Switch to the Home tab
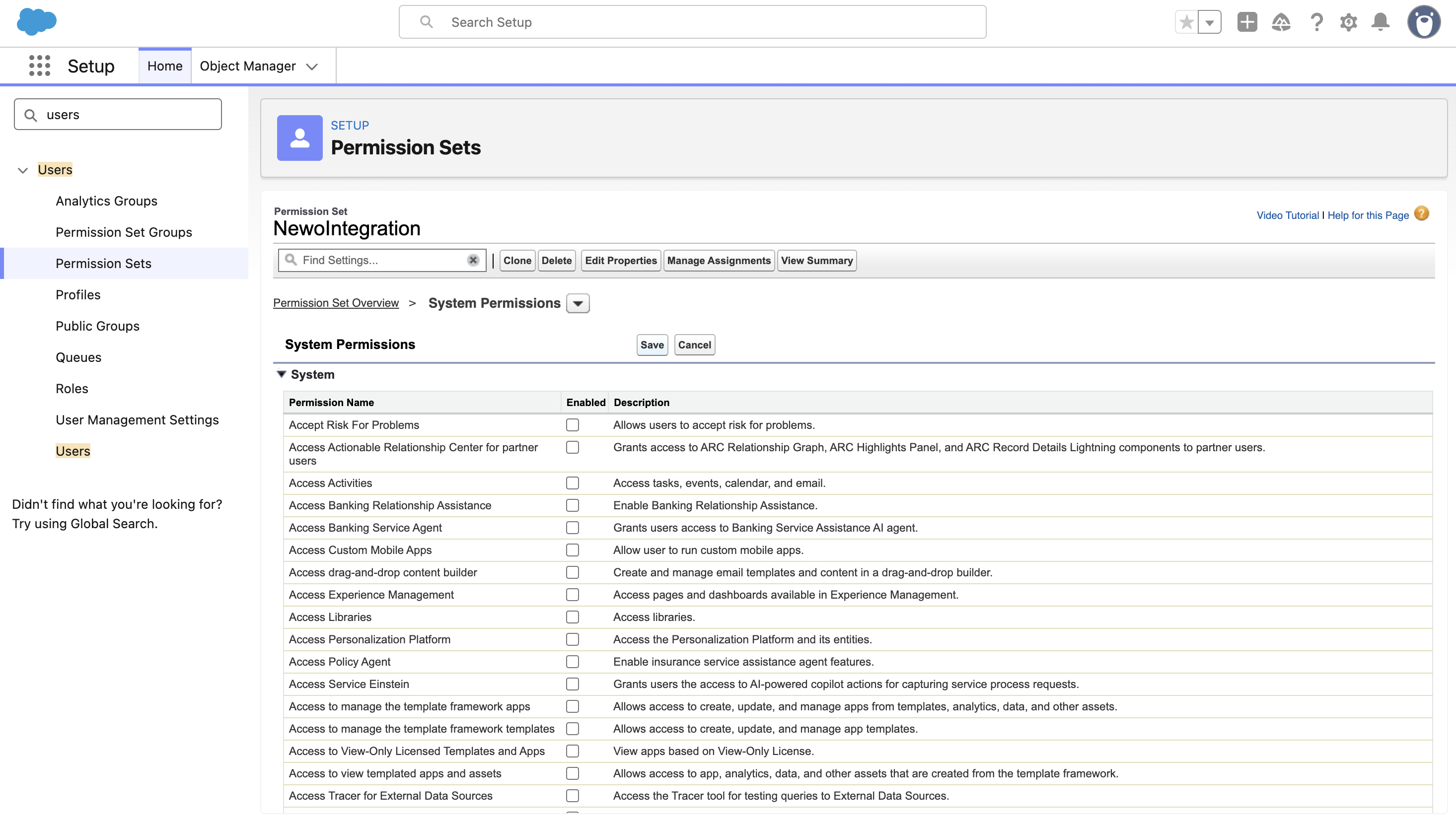This screenshot has width=1456, height=824. (165, 66)
